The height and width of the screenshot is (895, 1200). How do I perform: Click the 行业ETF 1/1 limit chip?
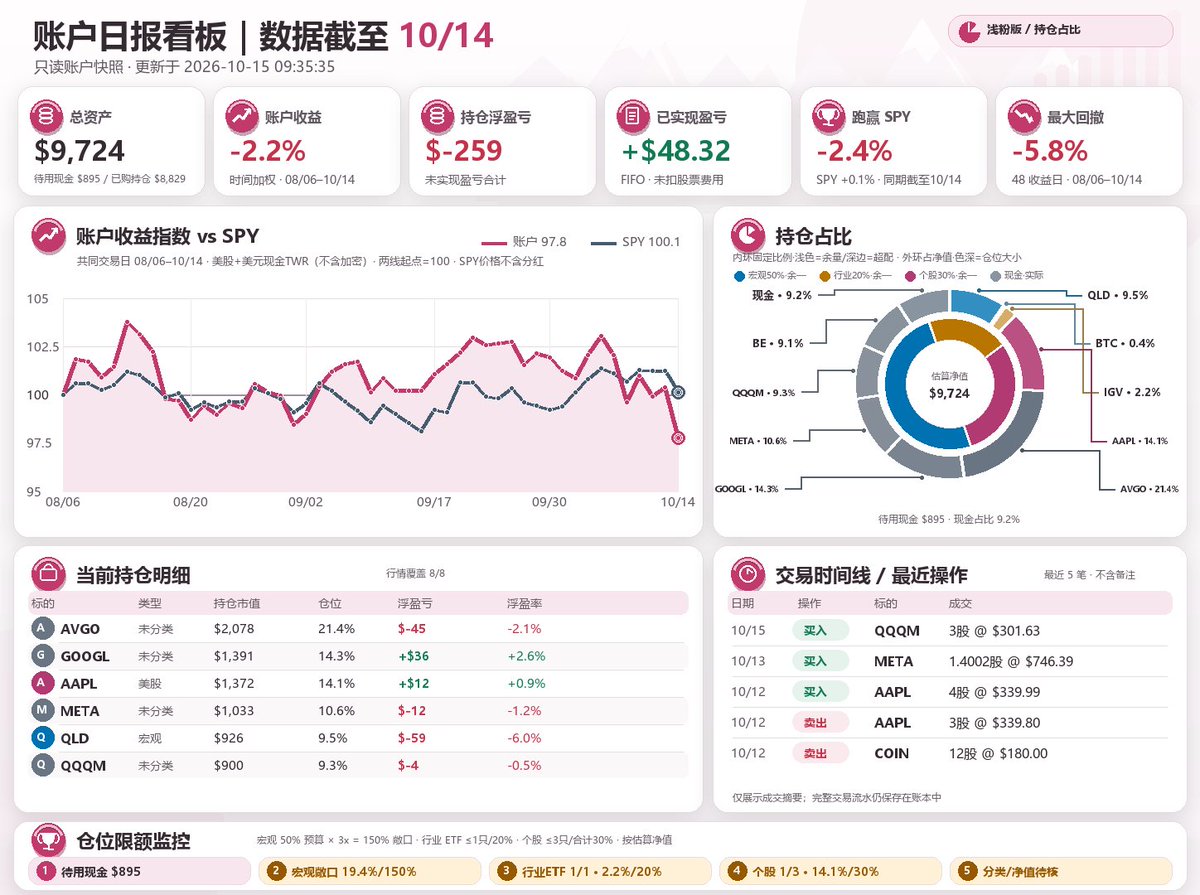[600, 871]
